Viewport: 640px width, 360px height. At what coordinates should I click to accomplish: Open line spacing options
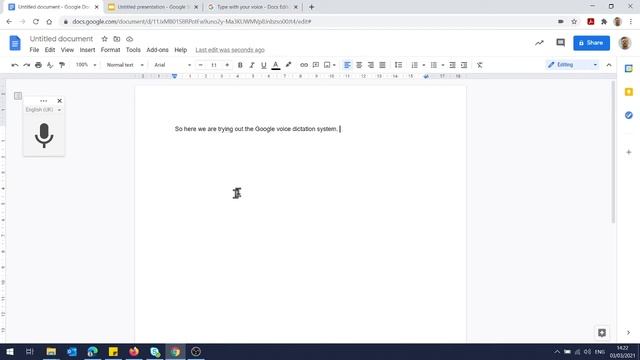(398, 65)
